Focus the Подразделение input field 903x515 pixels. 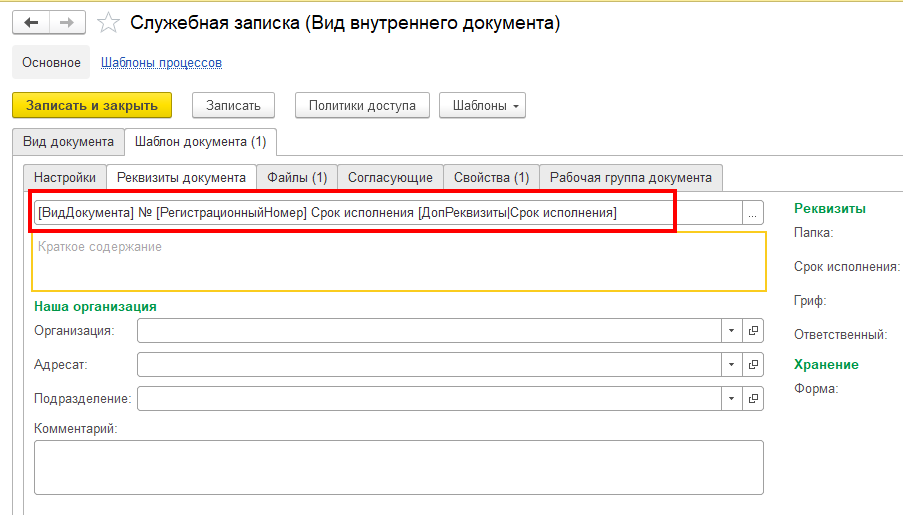(429, 399)
